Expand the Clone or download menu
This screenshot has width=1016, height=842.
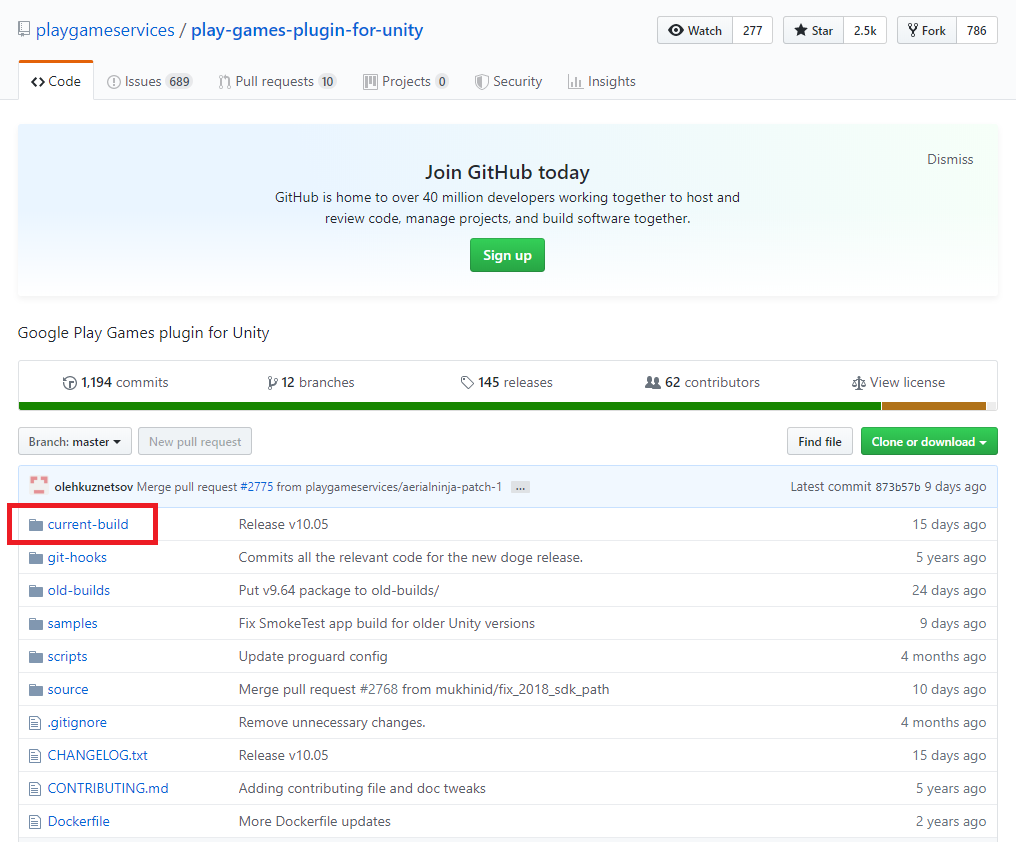pyautogui.click(x=929, y=441)
